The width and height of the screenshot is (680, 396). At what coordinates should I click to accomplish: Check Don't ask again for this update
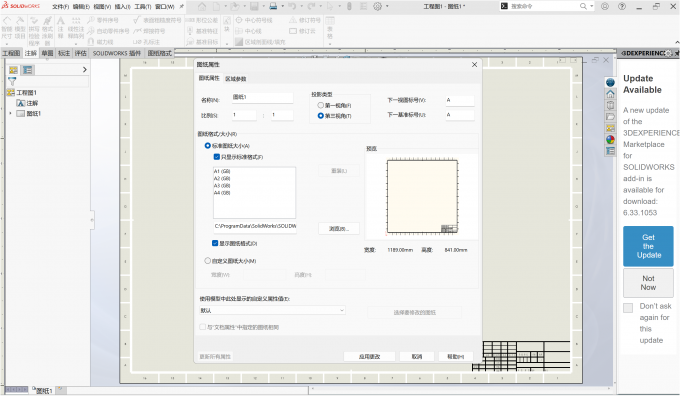tap(628, 308)
